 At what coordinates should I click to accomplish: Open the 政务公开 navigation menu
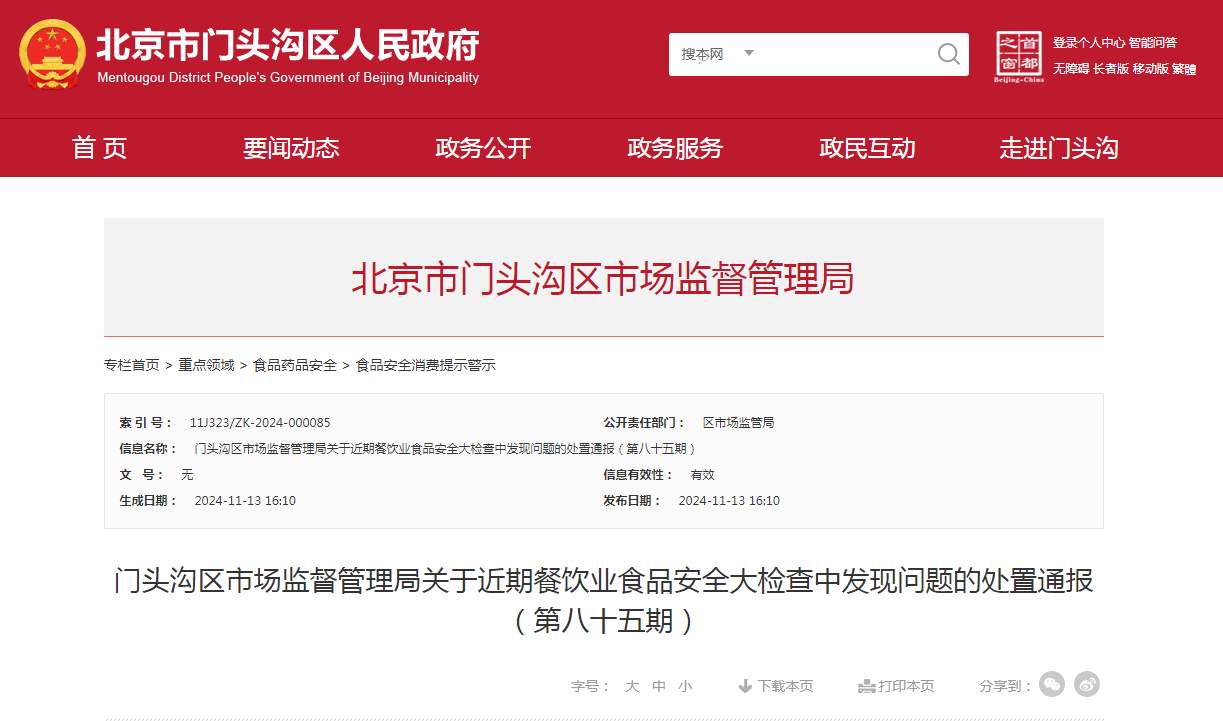[x=483, y=148]
